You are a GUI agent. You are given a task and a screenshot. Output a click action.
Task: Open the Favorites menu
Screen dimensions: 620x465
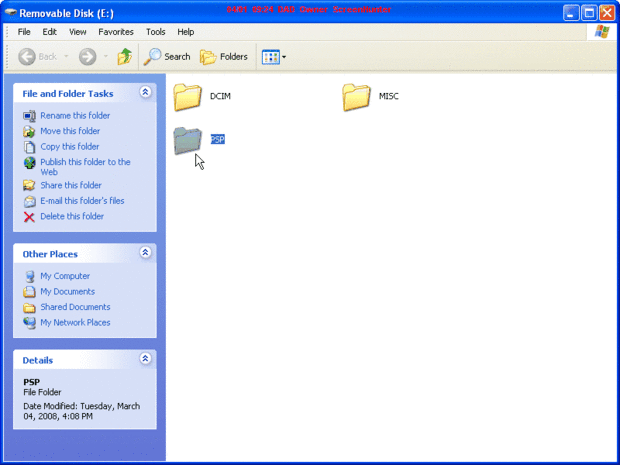(116, 32)
